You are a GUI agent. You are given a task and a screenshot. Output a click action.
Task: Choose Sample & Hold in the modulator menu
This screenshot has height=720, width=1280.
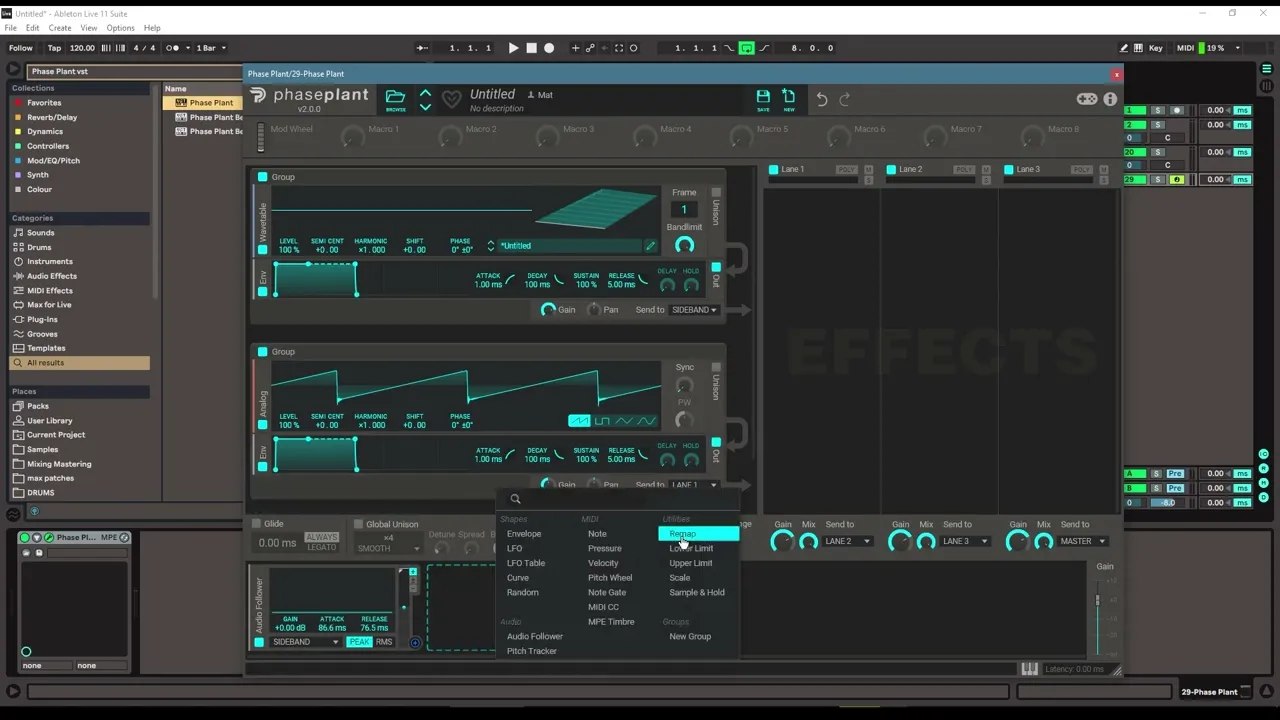(697, 593)
